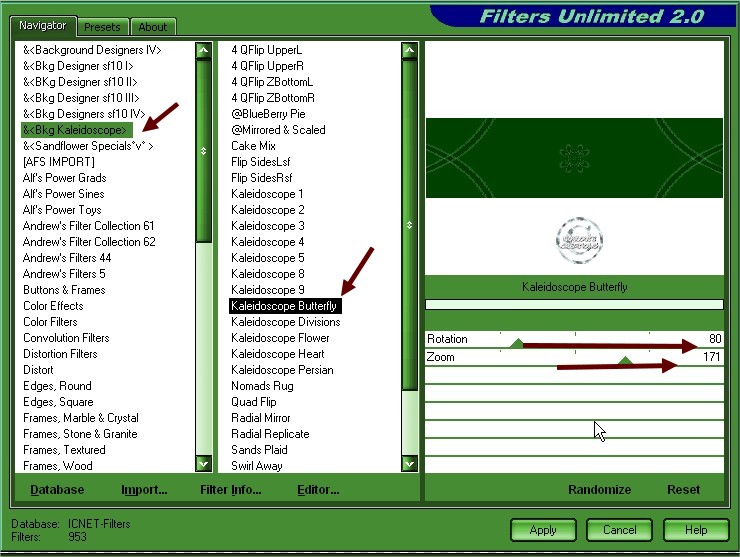The image size is (740, 557).
Task: Select Color Effects category
Action: (x=53, y=306)
